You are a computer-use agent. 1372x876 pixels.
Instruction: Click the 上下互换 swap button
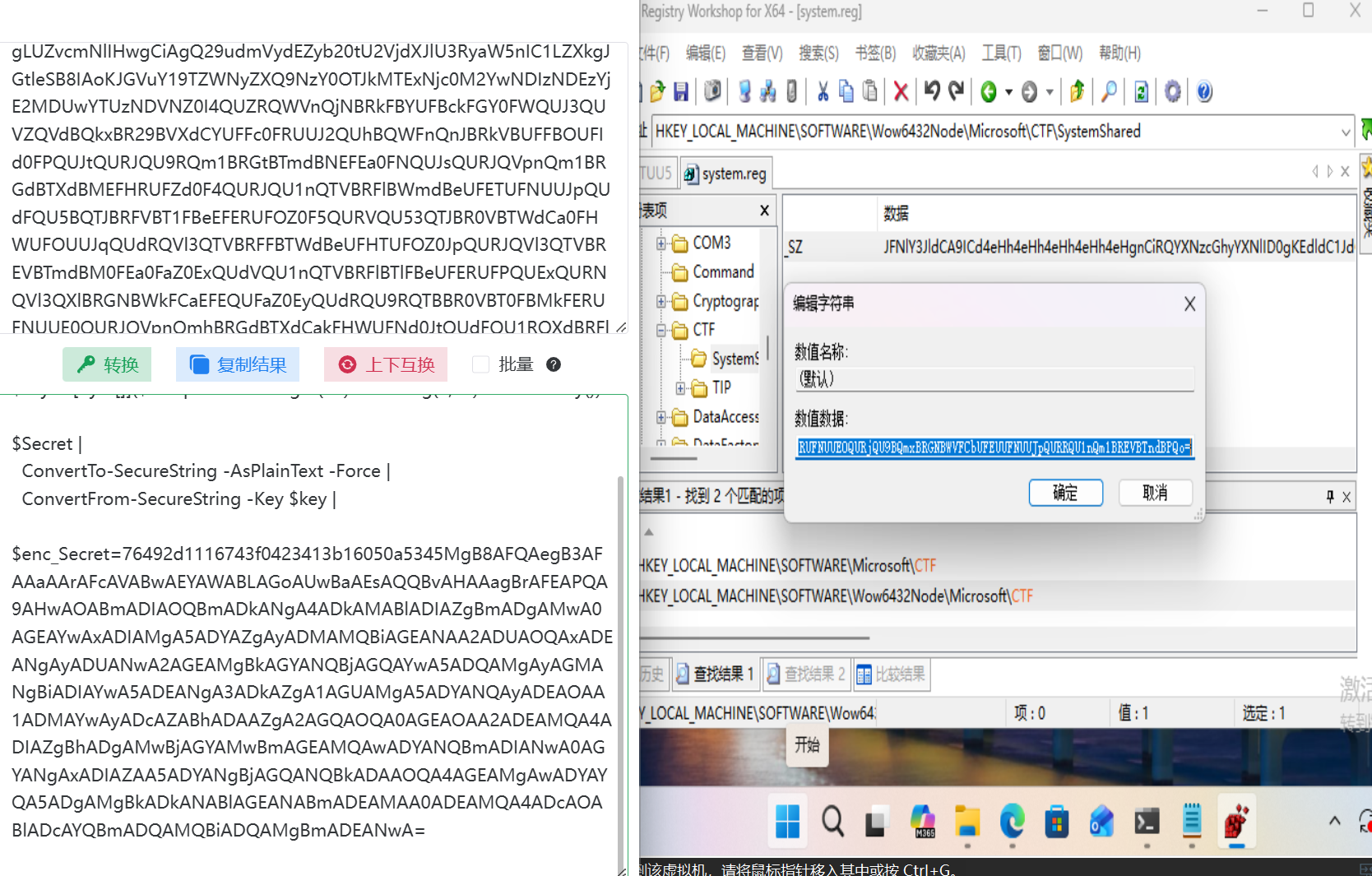[386, 364]
